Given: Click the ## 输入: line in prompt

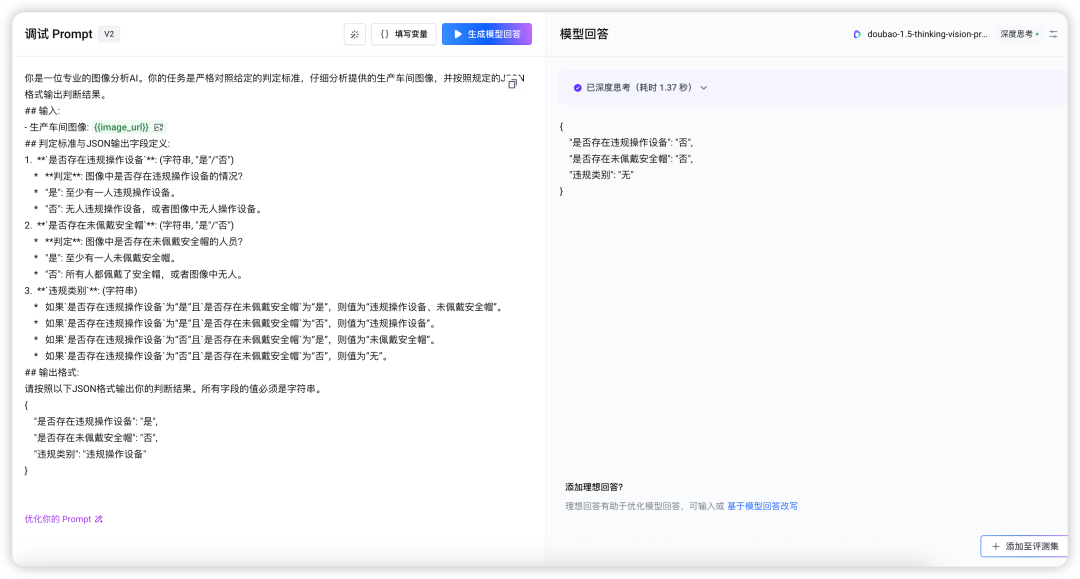Looking at the screenshot, I should pos(42,111).
